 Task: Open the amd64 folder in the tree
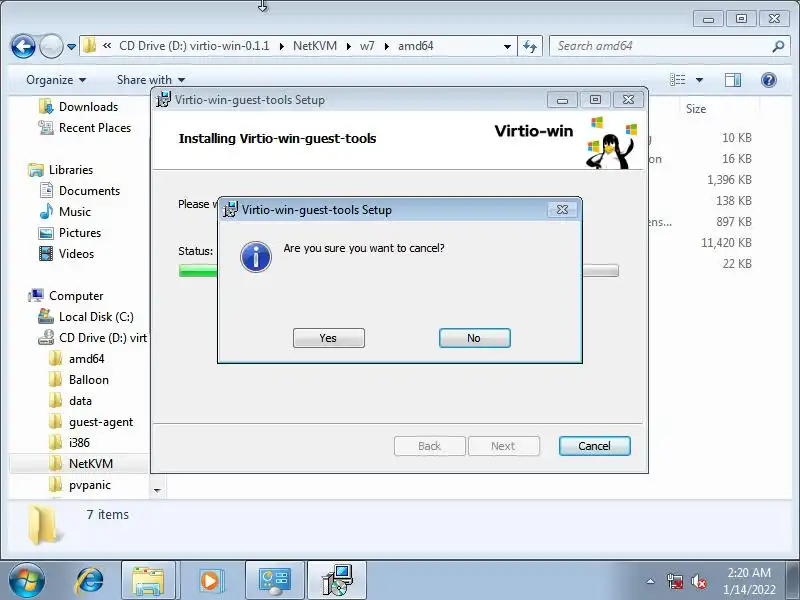click(86, 359)
